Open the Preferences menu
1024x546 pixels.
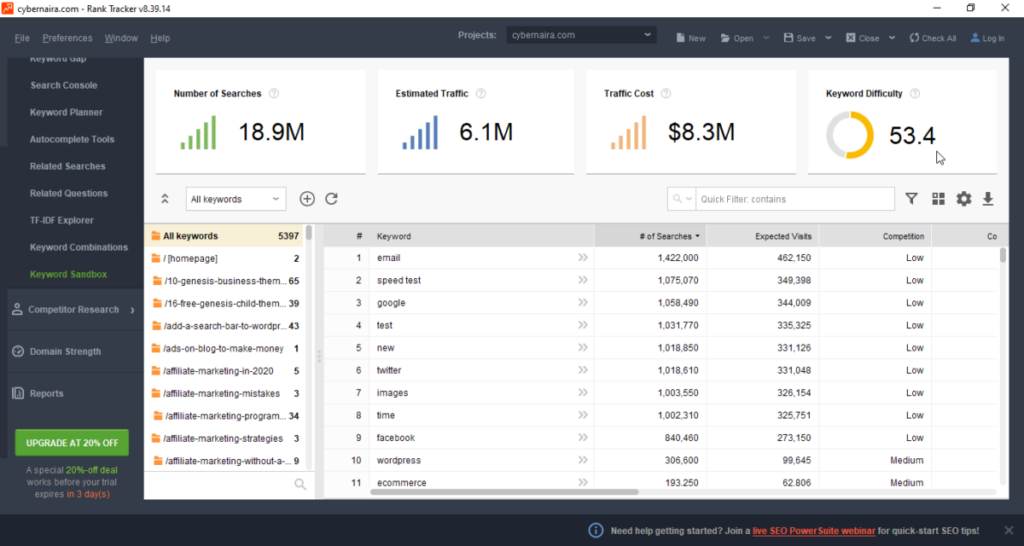tap(67, 38)
